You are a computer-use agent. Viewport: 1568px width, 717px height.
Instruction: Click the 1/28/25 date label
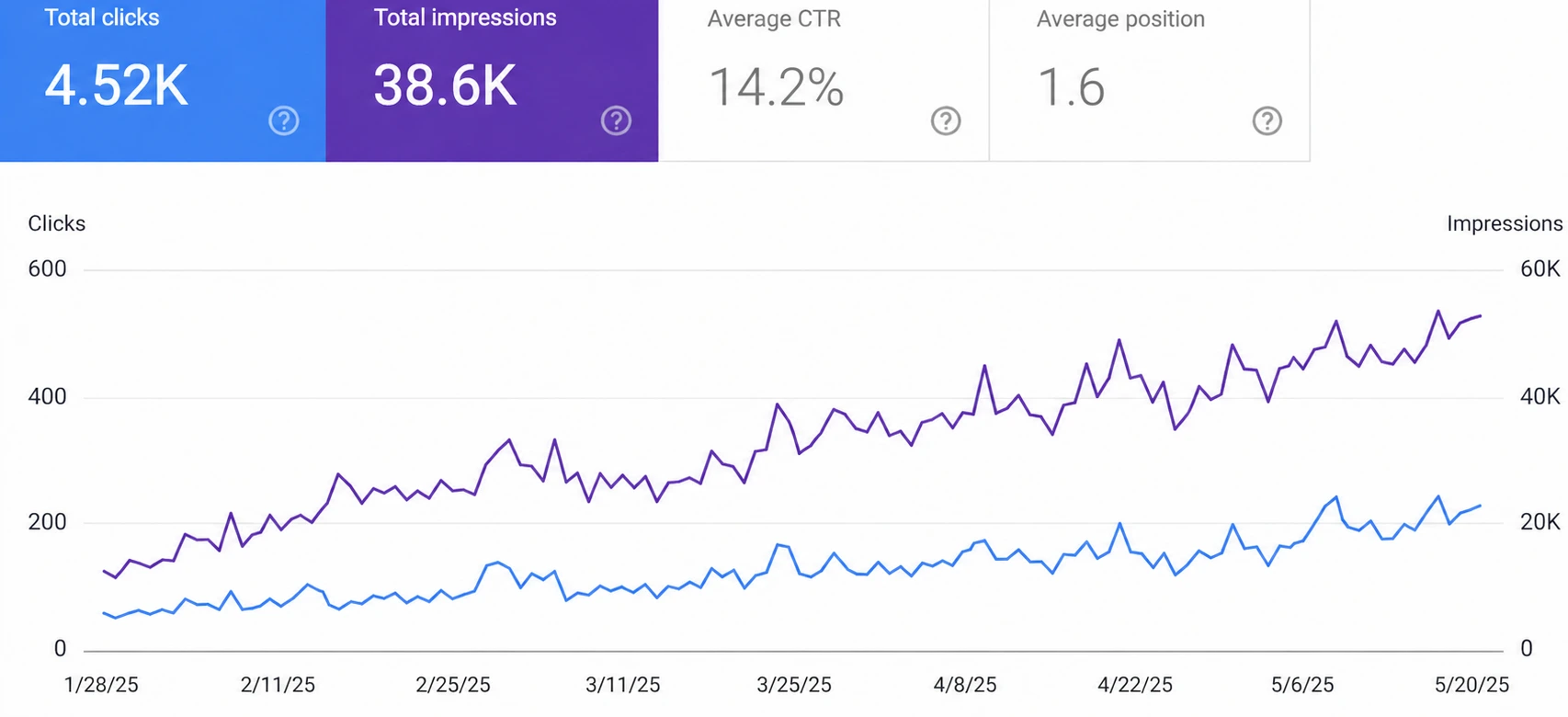point(101,685)
